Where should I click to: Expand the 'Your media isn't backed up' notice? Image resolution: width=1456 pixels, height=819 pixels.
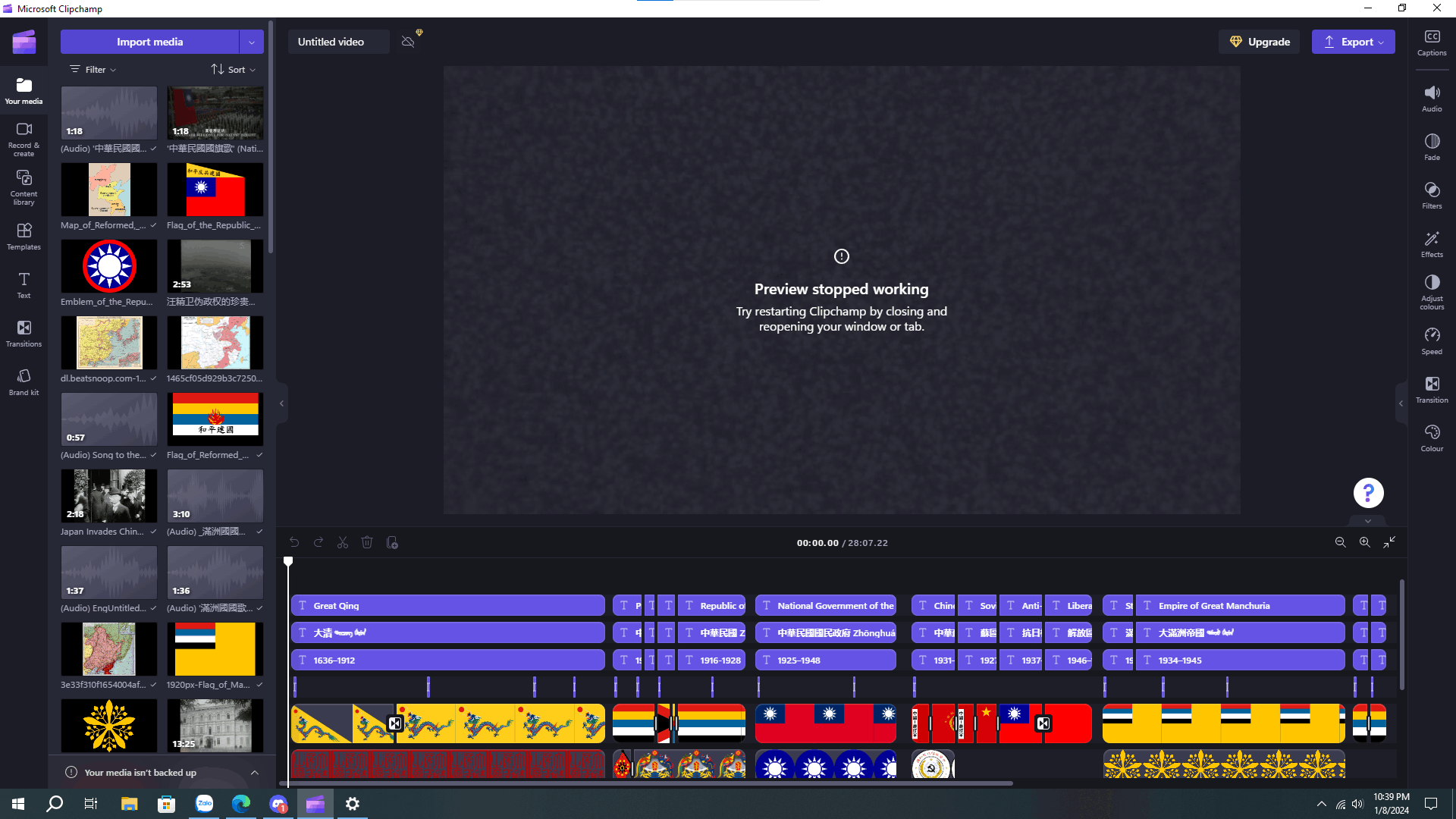tap(255, 772)
